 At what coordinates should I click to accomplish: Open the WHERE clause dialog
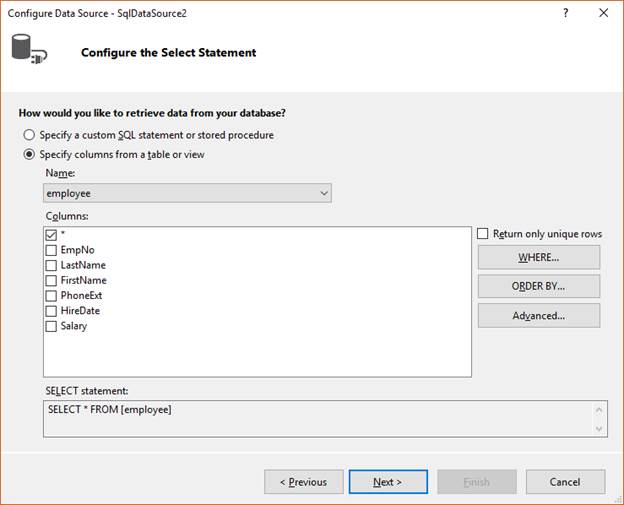539,257
